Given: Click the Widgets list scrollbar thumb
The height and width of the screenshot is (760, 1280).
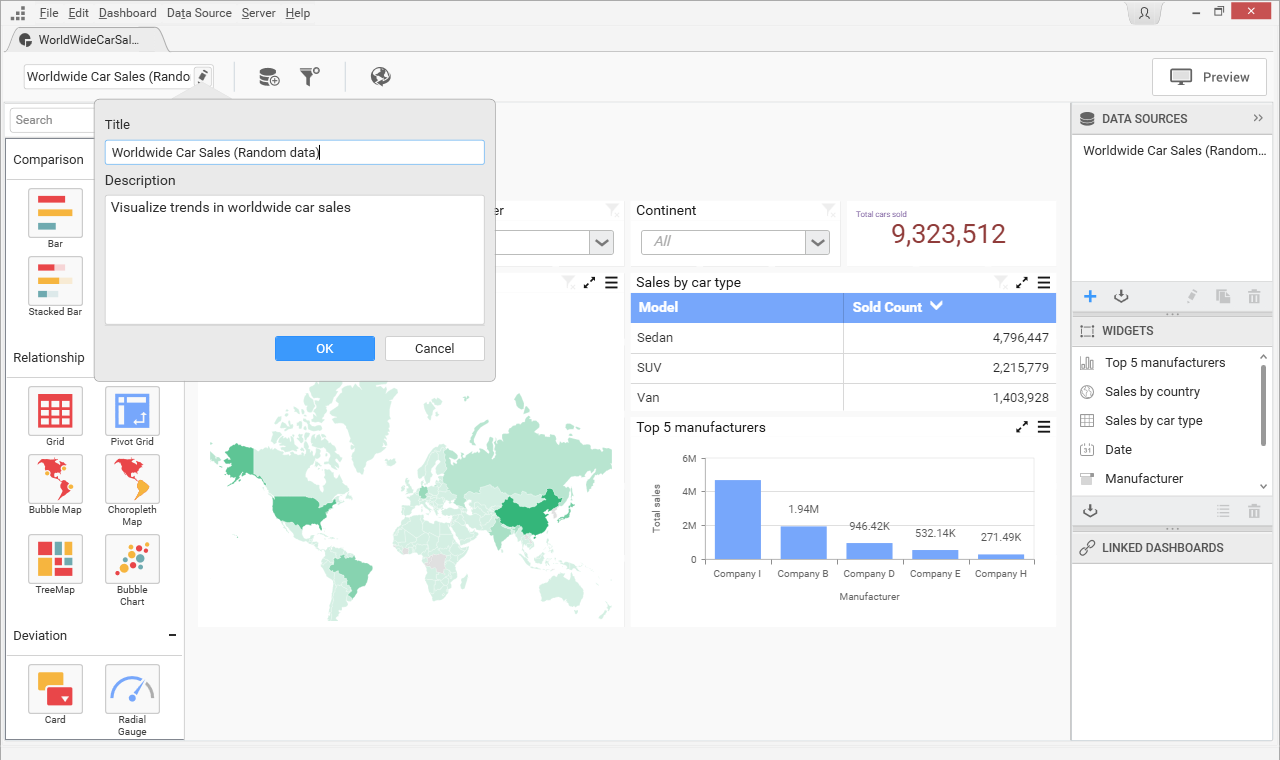Looking at the screenshot, I should pyautogui.click(x=1264, y=406).
